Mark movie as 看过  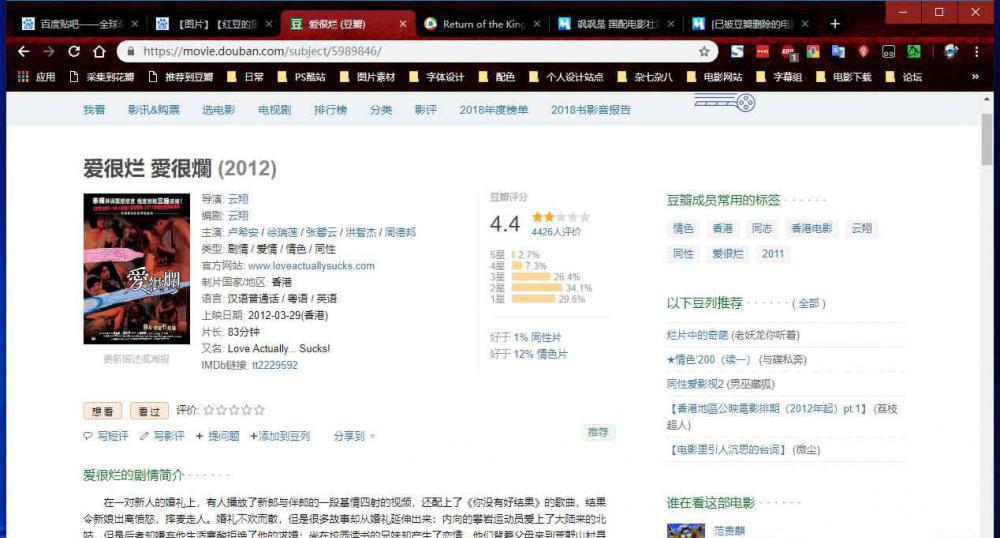click(149, 411)
